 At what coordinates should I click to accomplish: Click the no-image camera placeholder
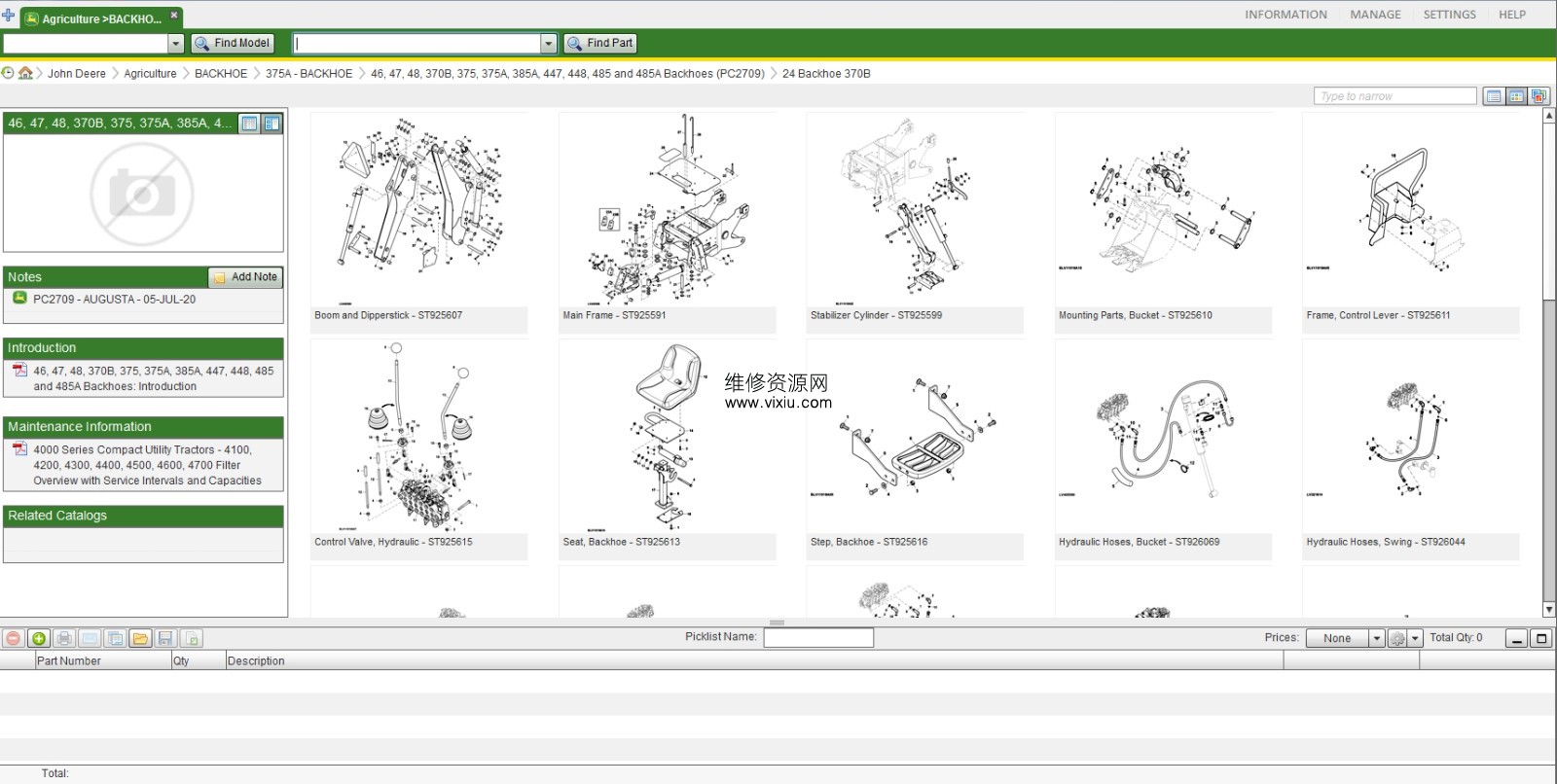tap(142, 193)
